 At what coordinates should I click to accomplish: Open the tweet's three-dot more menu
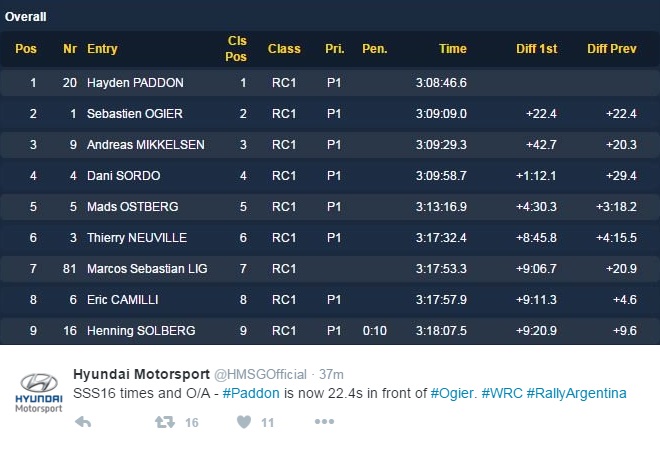pyautogui.click(x=324, y=422)
